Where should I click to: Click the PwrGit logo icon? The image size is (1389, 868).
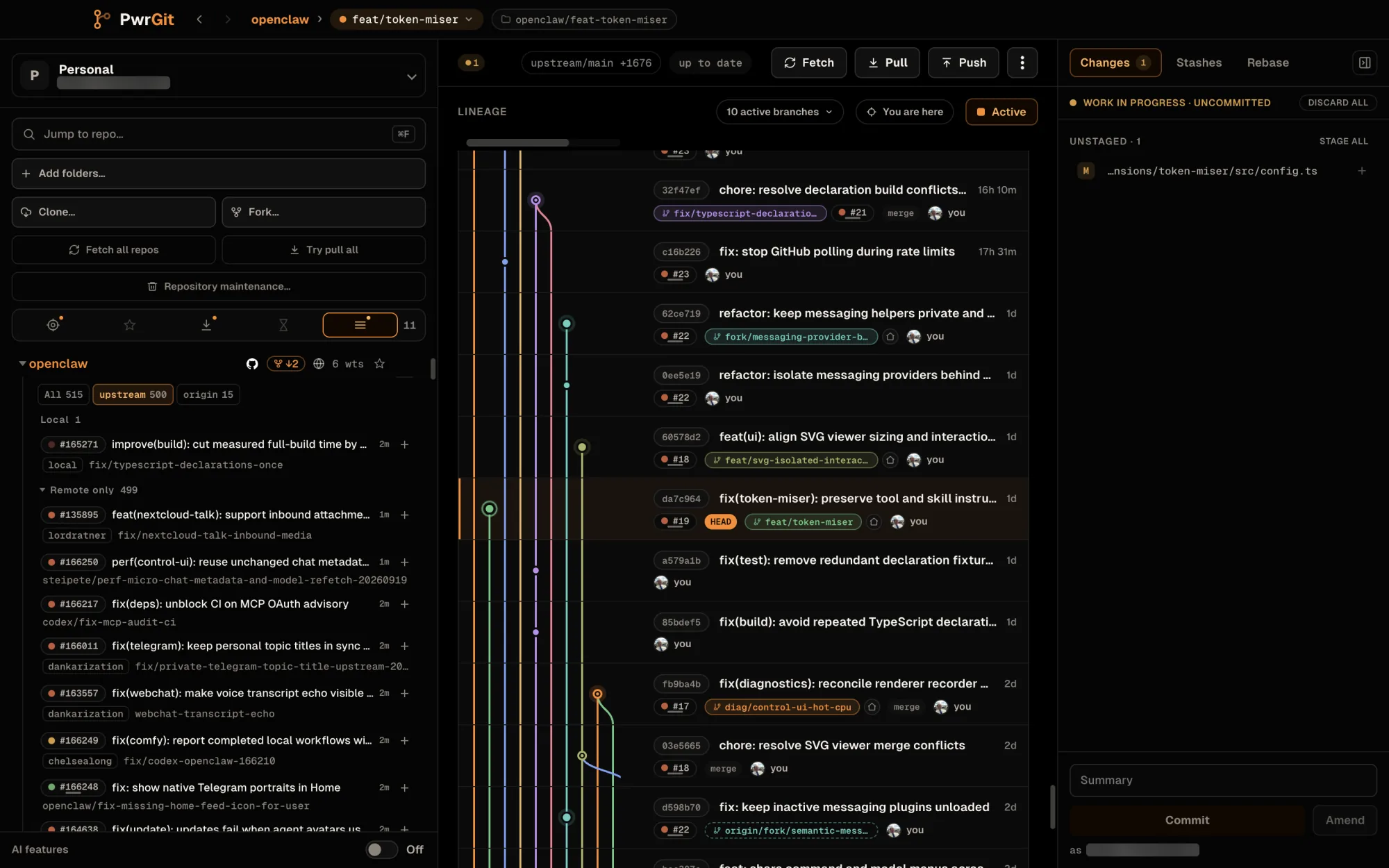coord(101,19)
